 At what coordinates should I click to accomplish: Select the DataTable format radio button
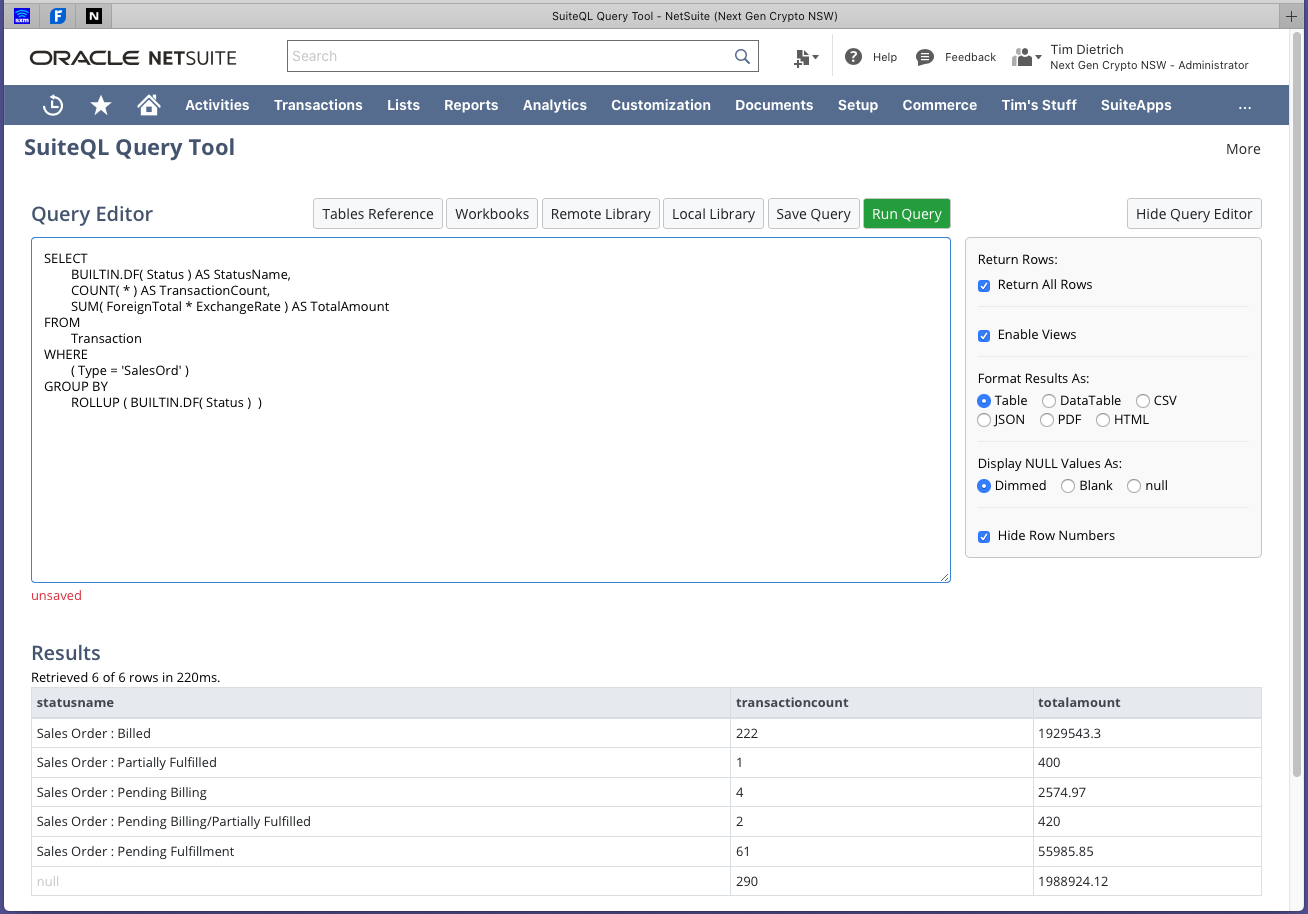[x=1049, y=401]
